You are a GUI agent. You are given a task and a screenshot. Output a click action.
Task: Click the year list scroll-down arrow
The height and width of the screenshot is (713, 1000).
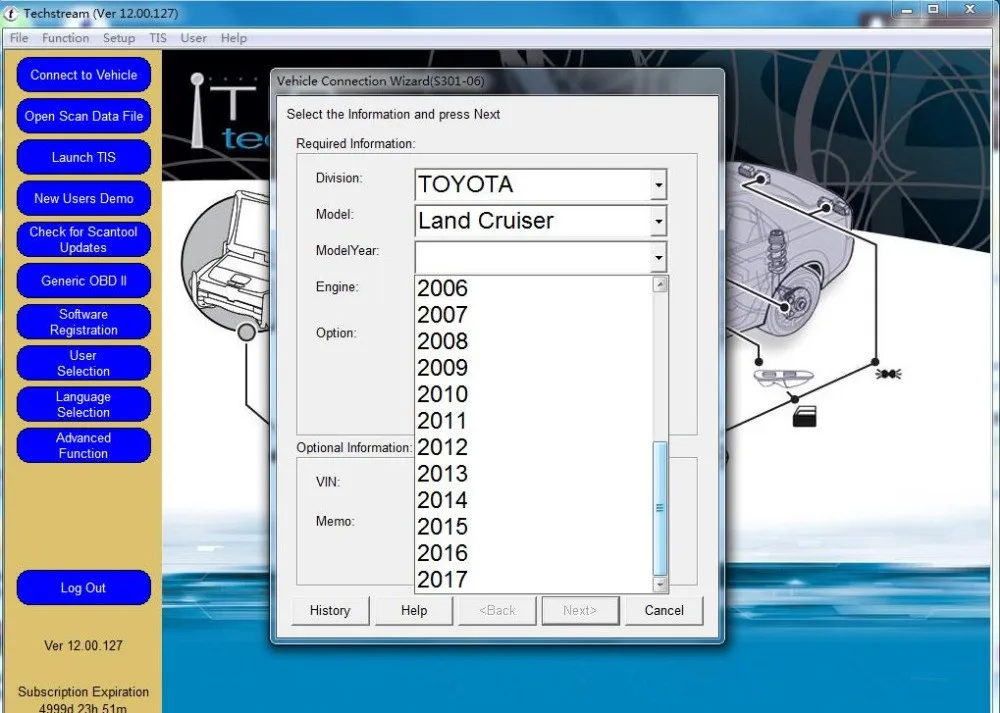click(661, 584)
